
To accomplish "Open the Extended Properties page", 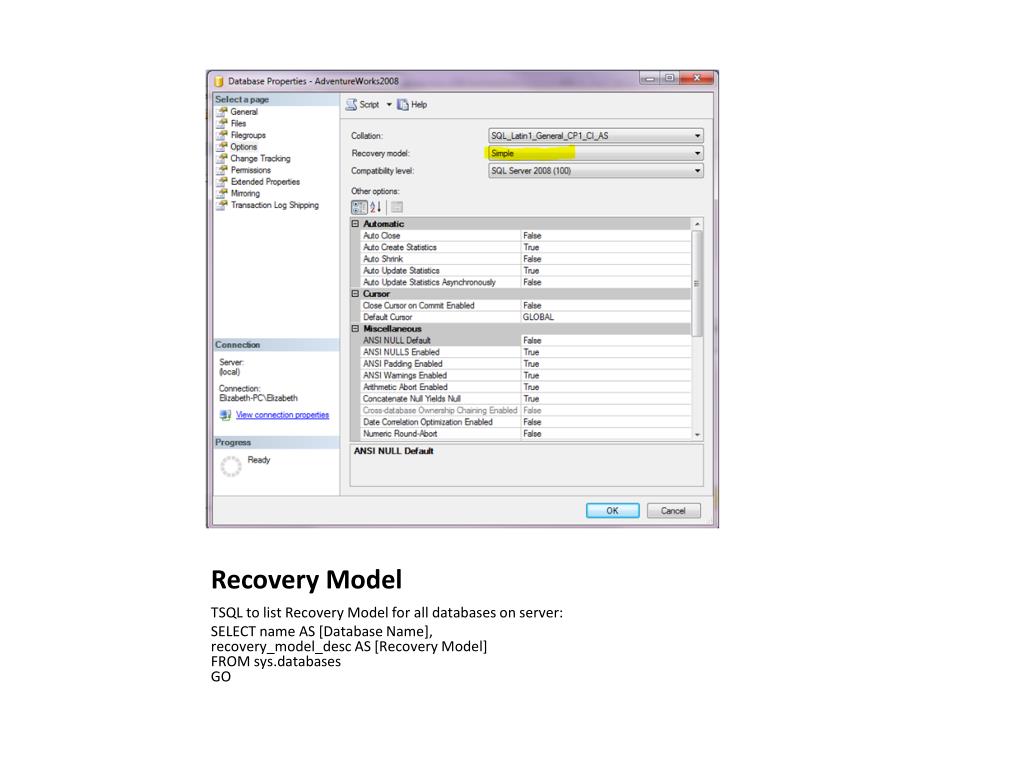I will coord(265,182).
